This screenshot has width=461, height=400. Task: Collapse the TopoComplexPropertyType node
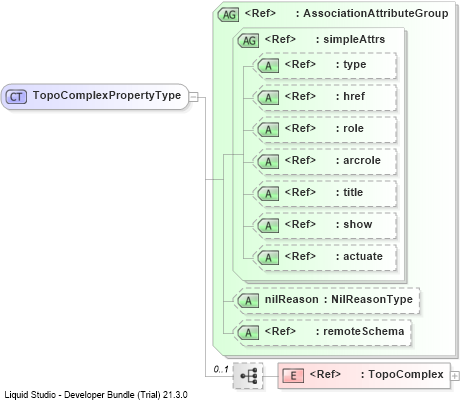[x=193, y=97]
